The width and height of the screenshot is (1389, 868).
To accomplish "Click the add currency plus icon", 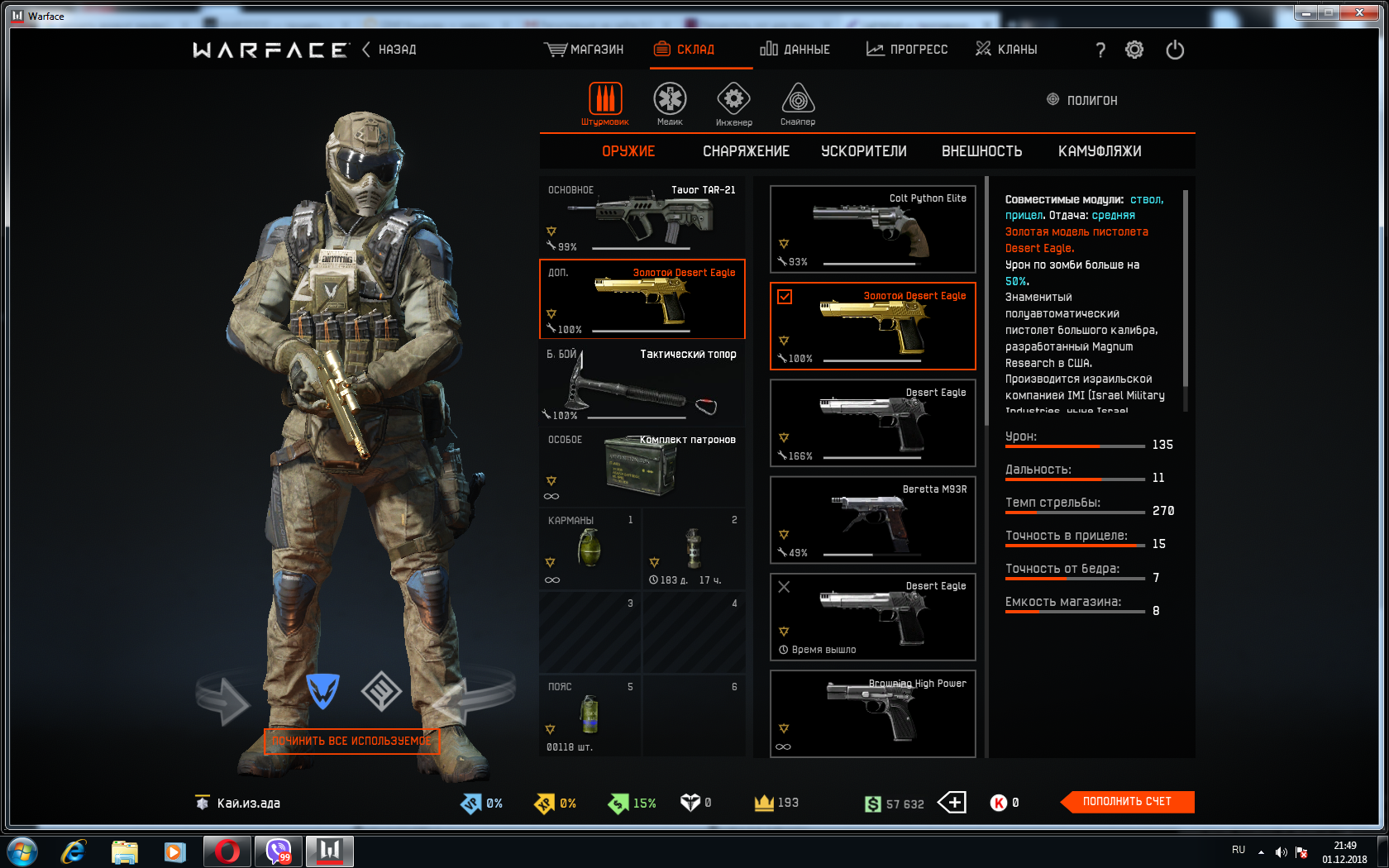I will (x=952, y=802).
